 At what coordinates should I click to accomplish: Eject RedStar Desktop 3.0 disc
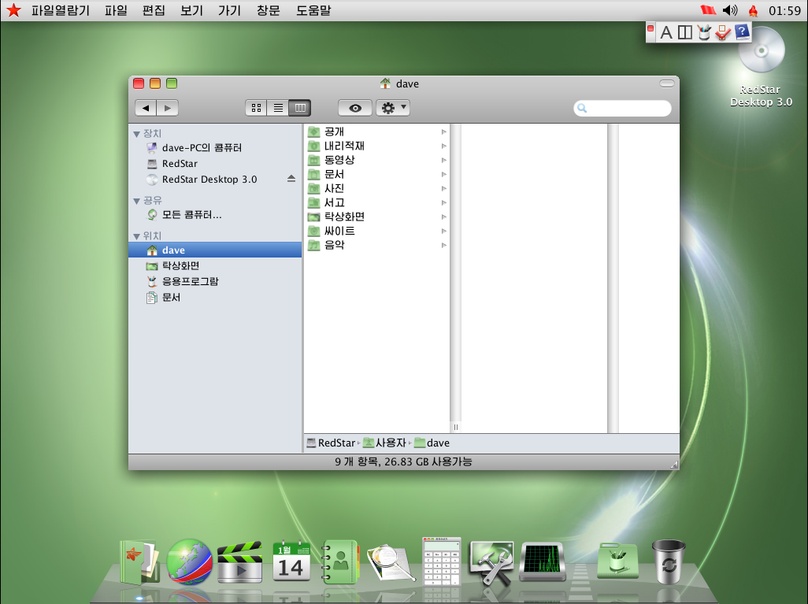[x=291, y=179]
